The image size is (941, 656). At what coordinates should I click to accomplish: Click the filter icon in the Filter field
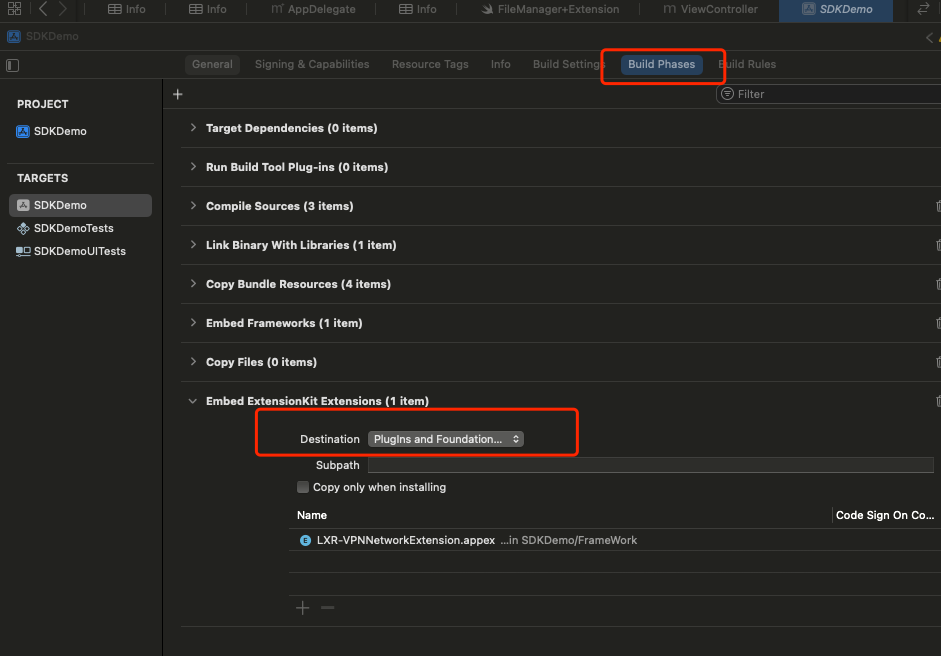[727, 94]
